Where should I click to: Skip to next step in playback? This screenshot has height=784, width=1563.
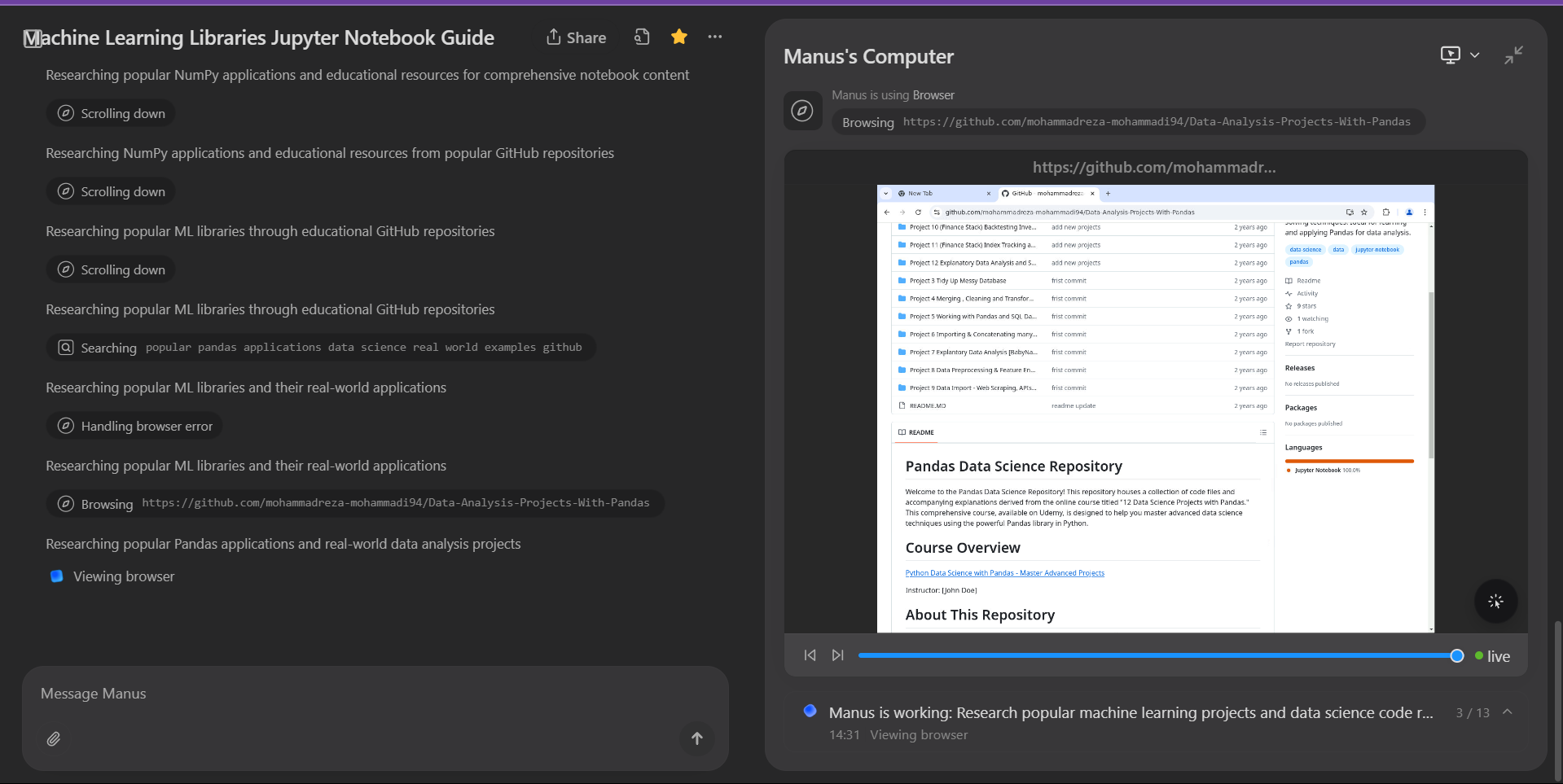(x=837, y=655)
